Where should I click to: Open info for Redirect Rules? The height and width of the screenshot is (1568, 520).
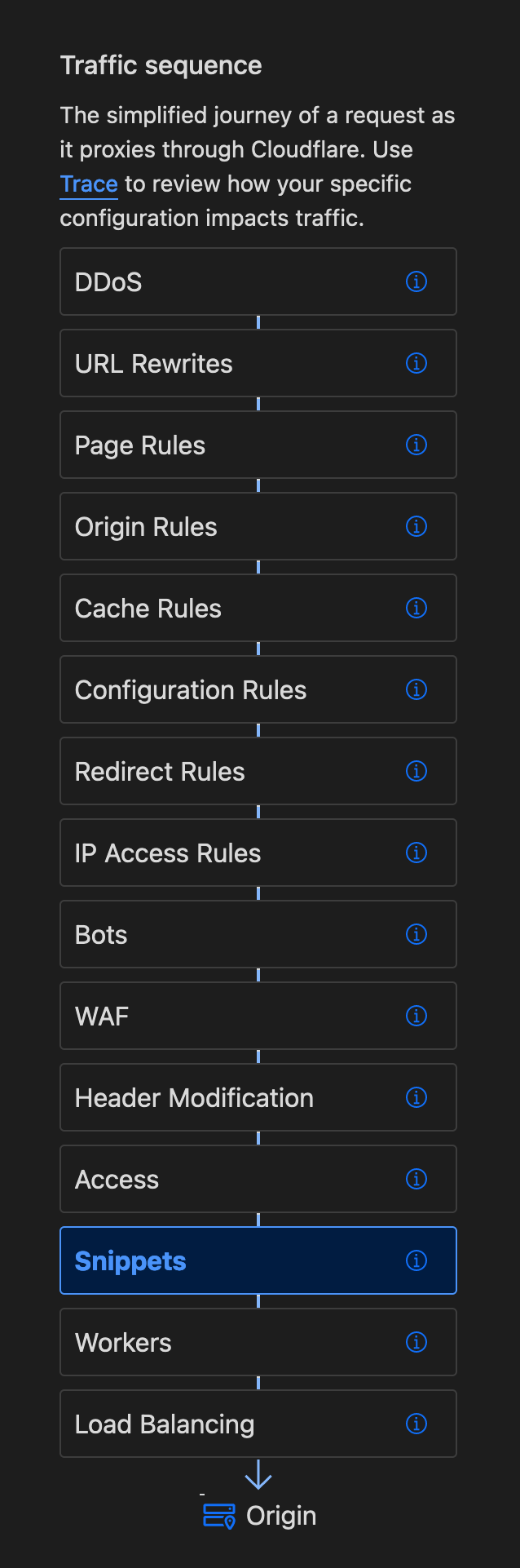pos(416,771)
